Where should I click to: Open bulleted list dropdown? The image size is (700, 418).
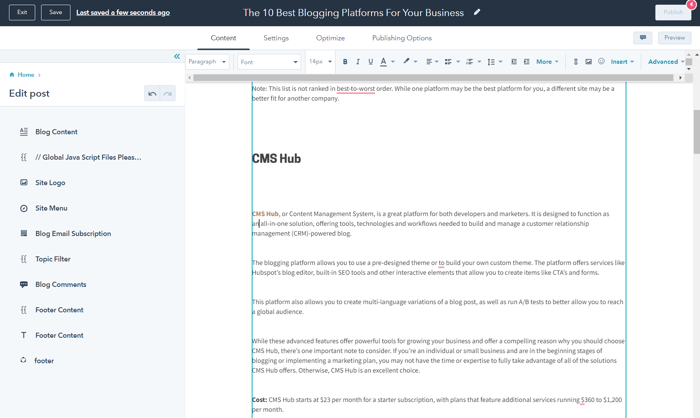(x=452, y=62)
